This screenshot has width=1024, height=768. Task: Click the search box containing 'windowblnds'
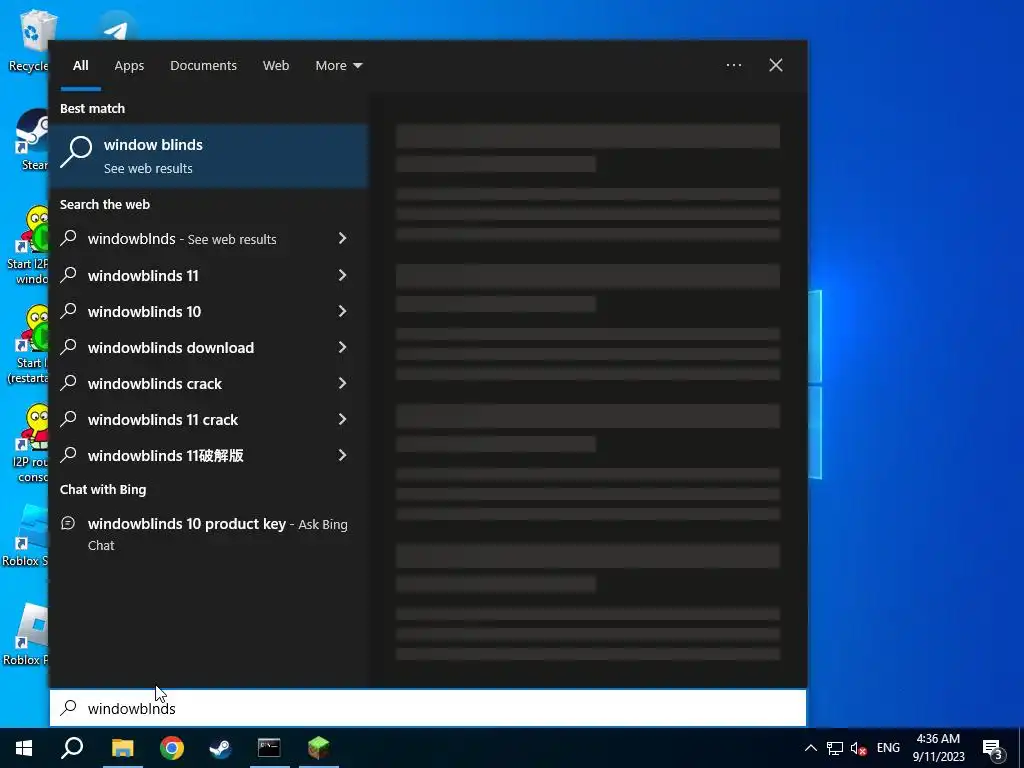pyautogui.click(x=428, y=708)
